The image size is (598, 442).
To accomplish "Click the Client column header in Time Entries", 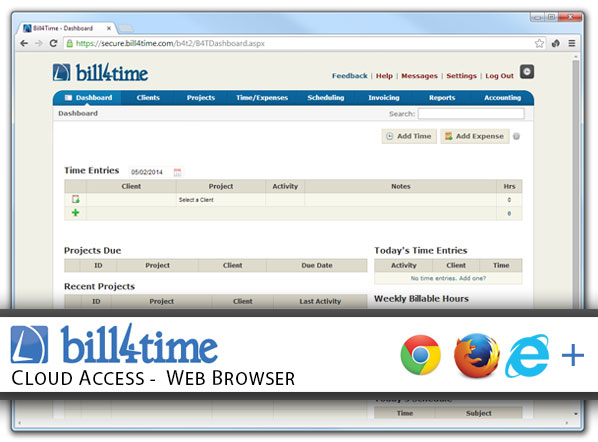I will point(131,186).
